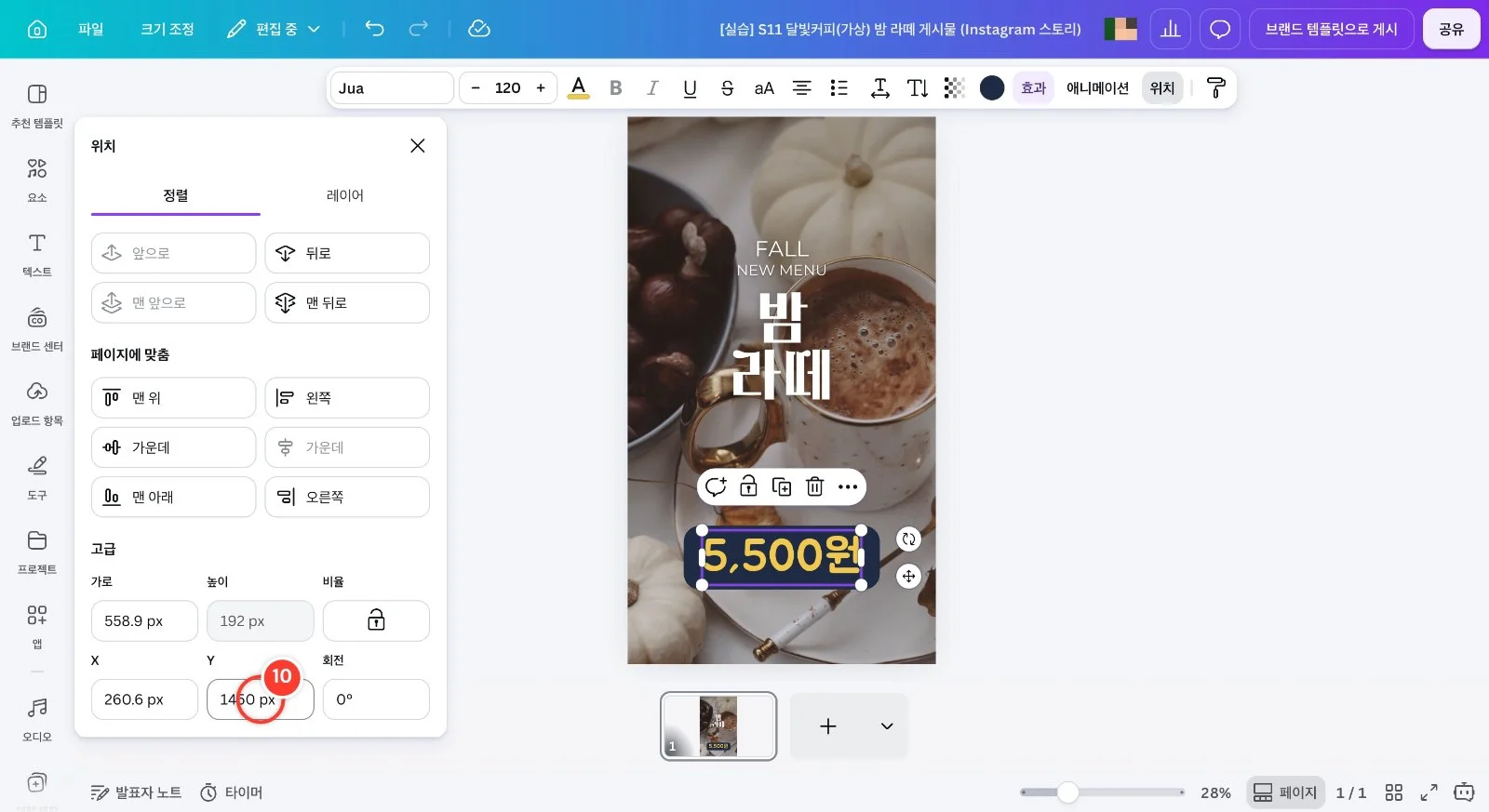Duplicate the selected text element

[x=782, y=486]
